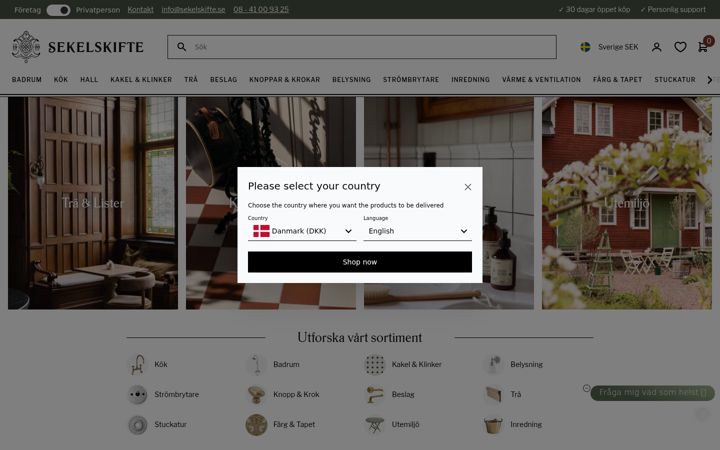Expand more categories with the nav arrow
Screen dimensions: 720x450
[x=710, y=80]
